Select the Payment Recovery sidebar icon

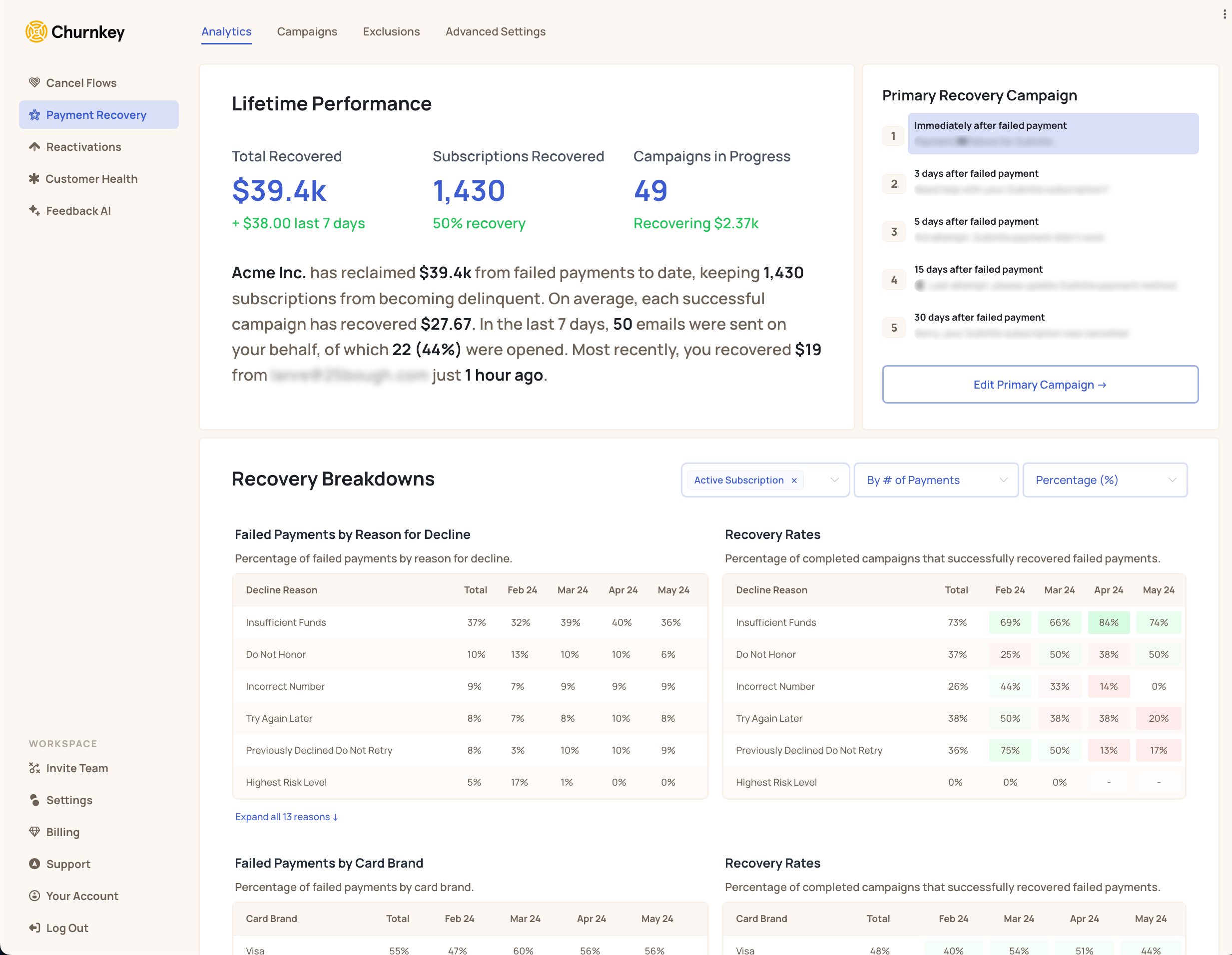pos(34,114)
